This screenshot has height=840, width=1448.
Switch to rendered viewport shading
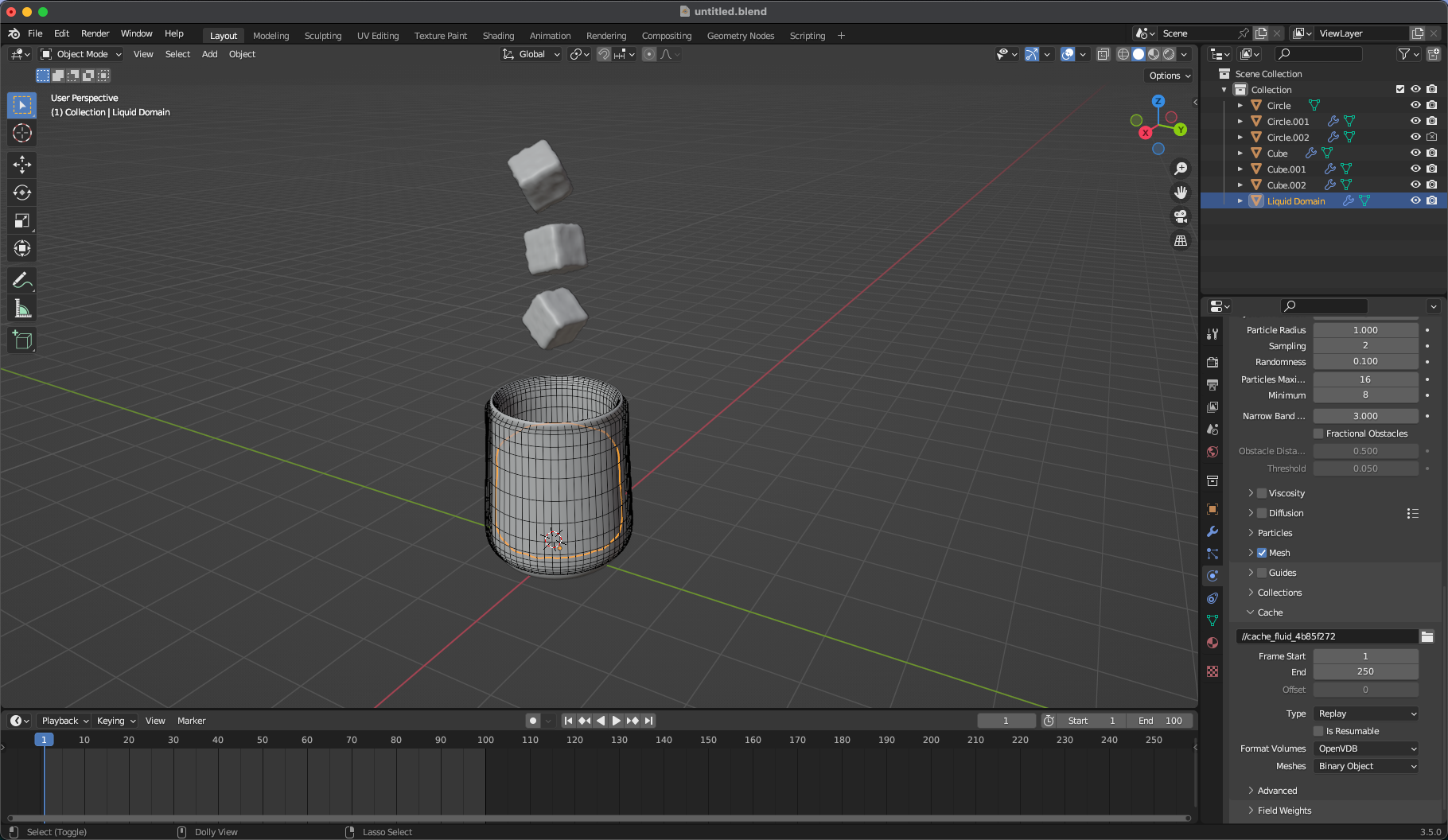(1169, 54)
